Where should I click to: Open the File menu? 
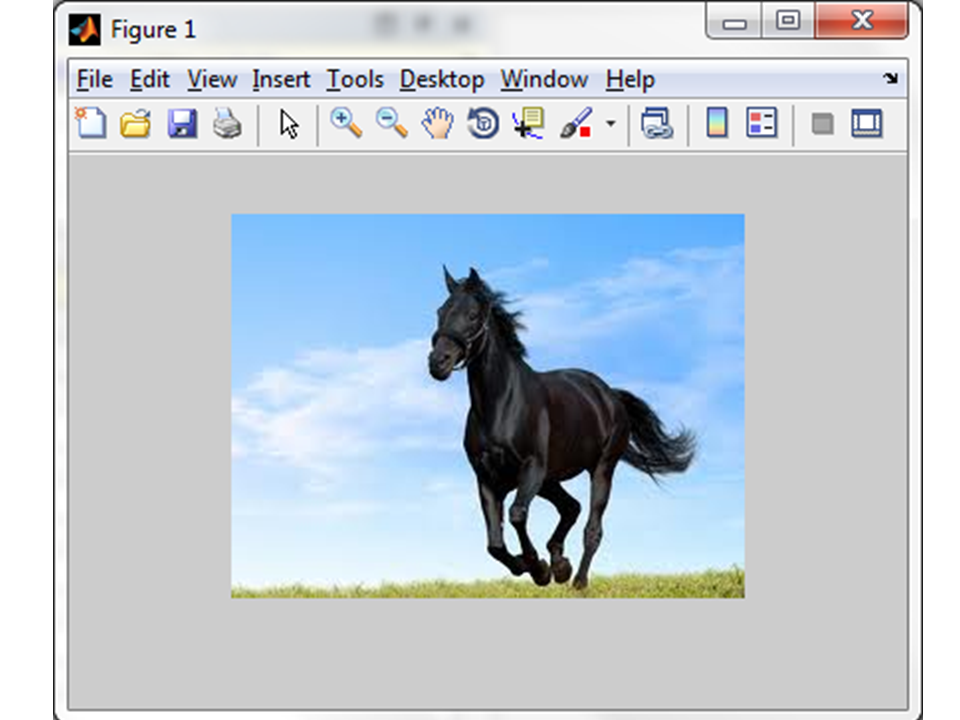point(95,80)
